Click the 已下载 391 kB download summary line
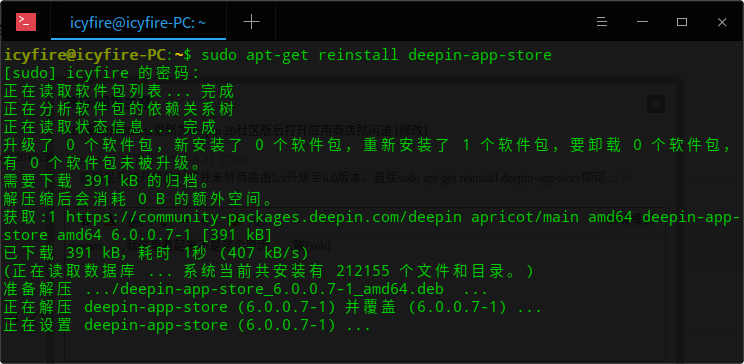 pos(156,253)
